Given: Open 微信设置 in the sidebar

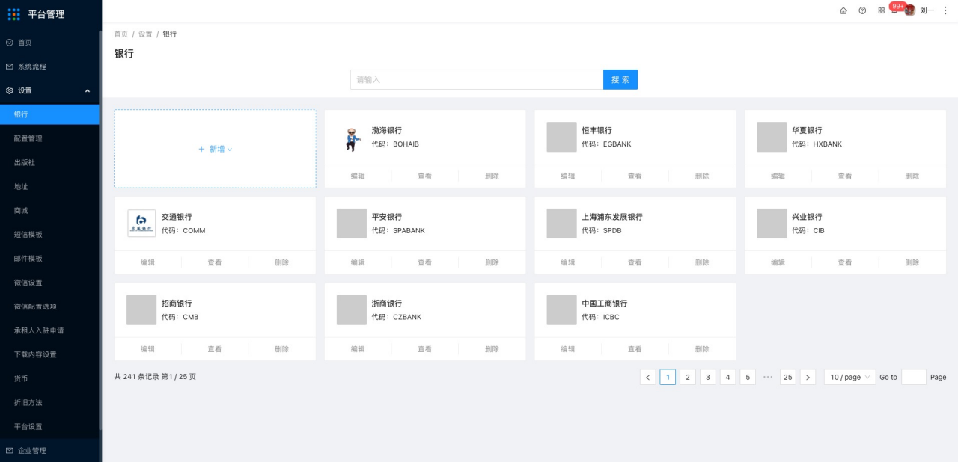Looking at the screenshot, I should coord(49,283).
